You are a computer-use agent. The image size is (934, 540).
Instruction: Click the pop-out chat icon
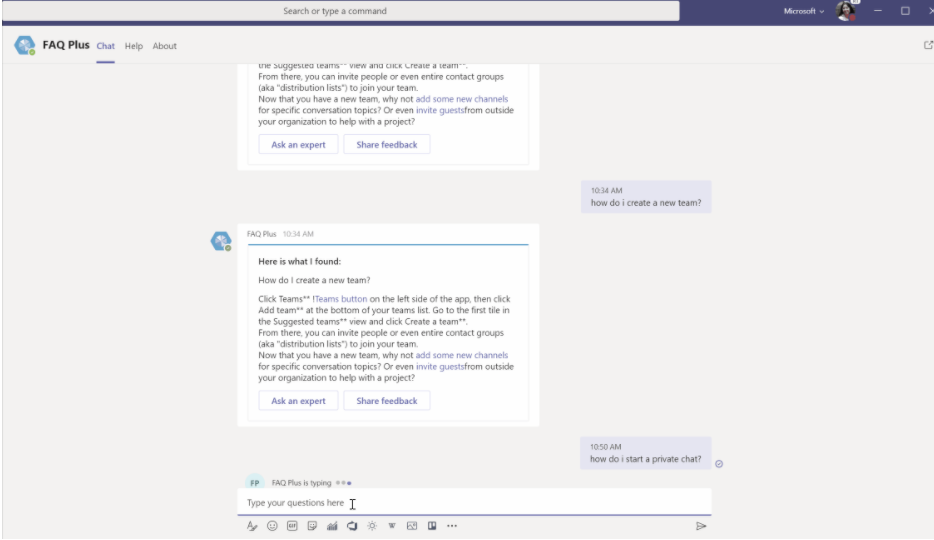(x=928, y=45)
